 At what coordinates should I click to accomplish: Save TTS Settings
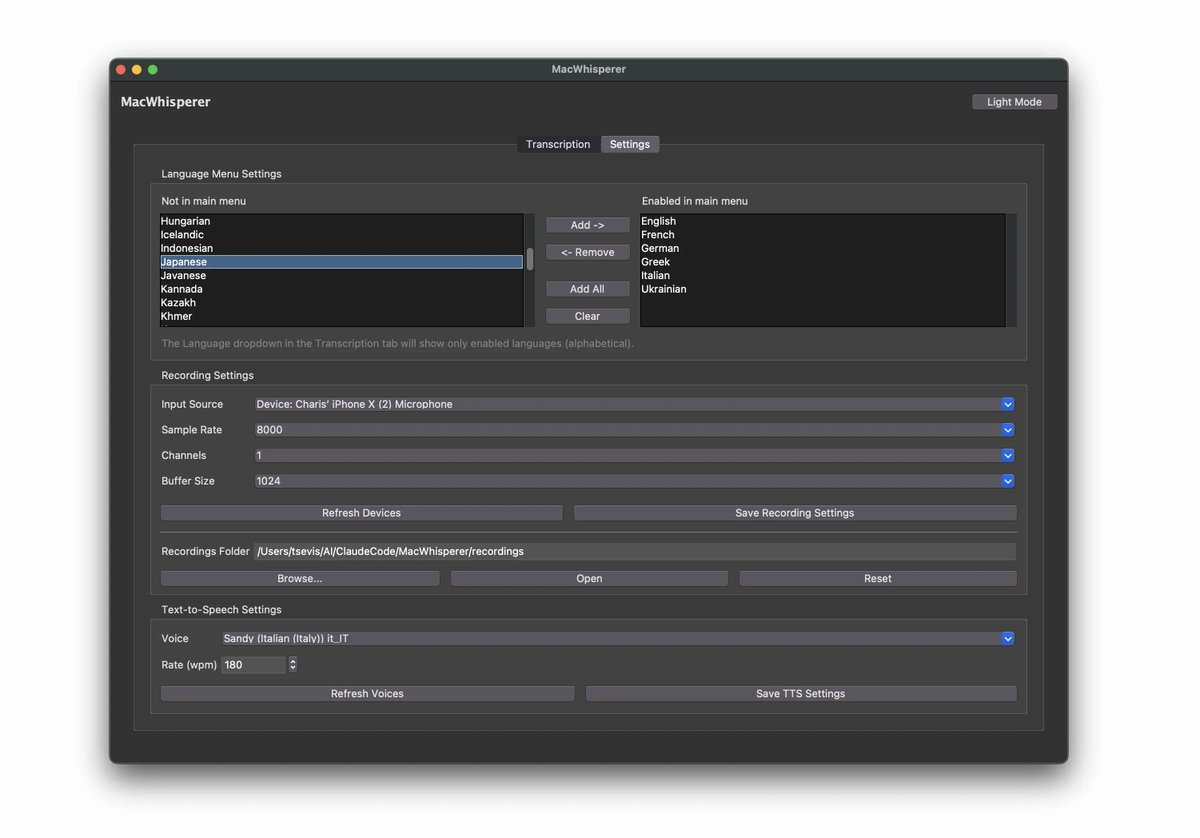pos(801,693)
